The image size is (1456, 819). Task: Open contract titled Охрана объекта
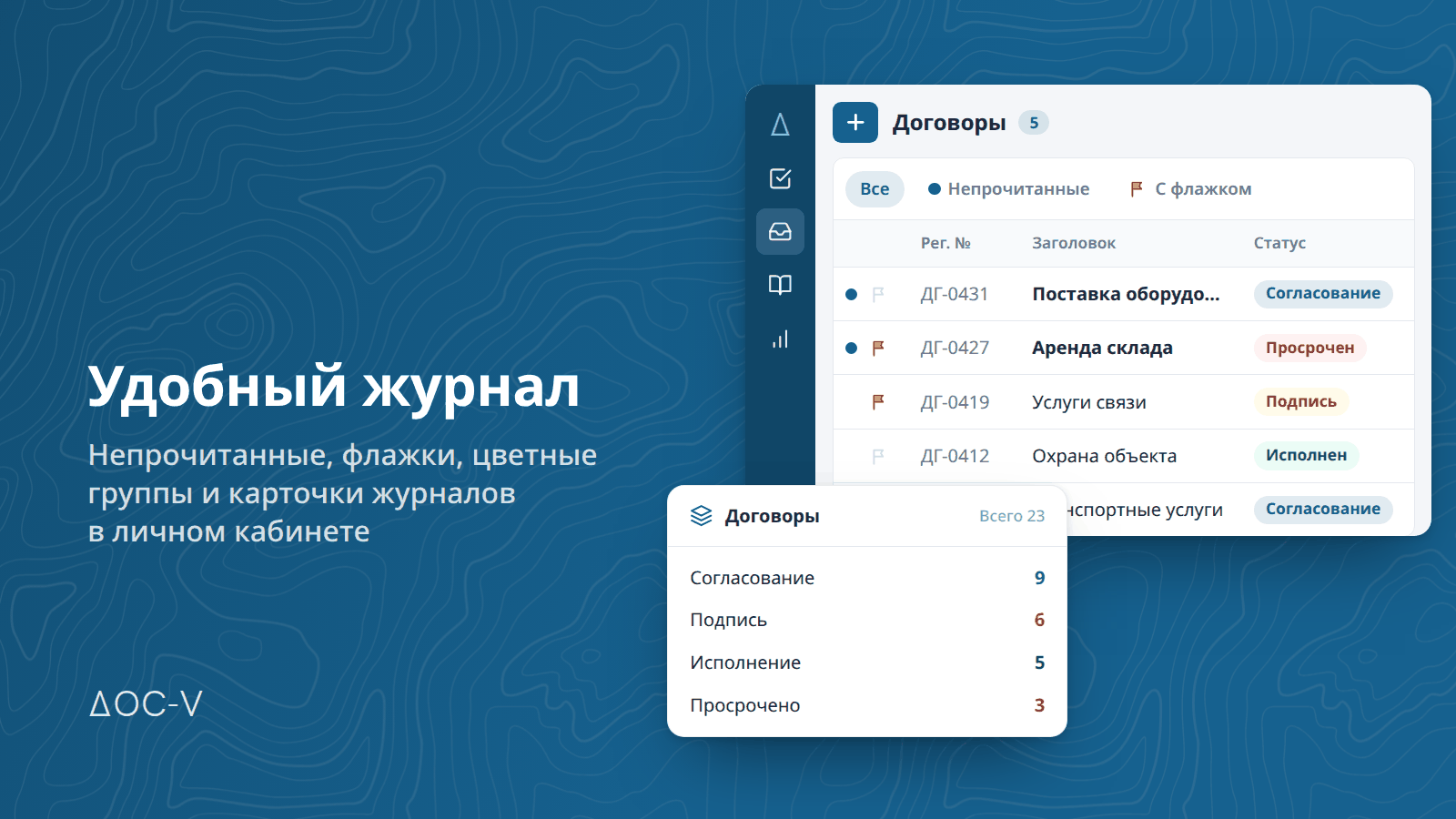[x=1104, y=456]
